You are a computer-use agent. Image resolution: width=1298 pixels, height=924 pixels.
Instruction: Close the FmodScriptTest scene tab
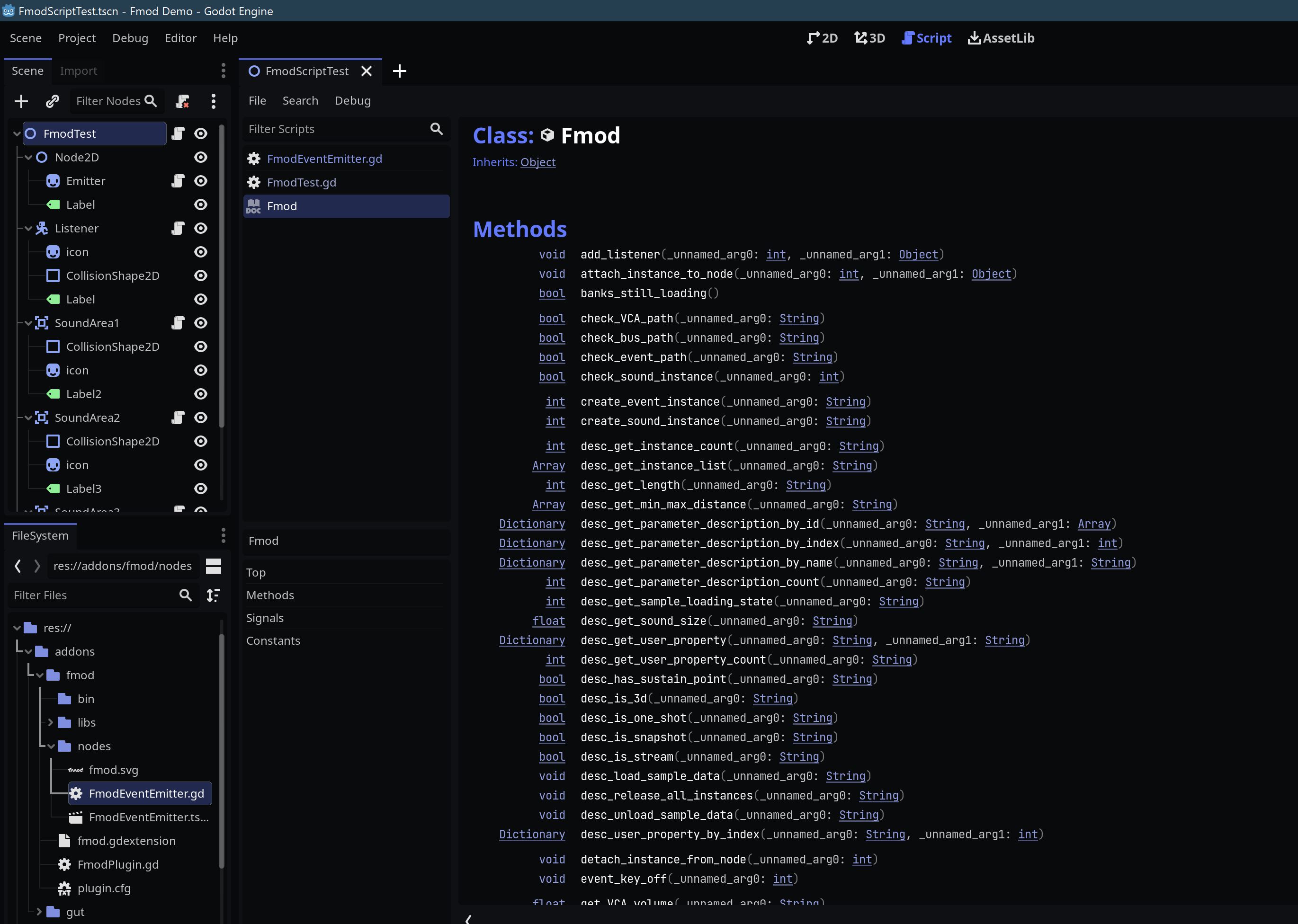(367, 71)
